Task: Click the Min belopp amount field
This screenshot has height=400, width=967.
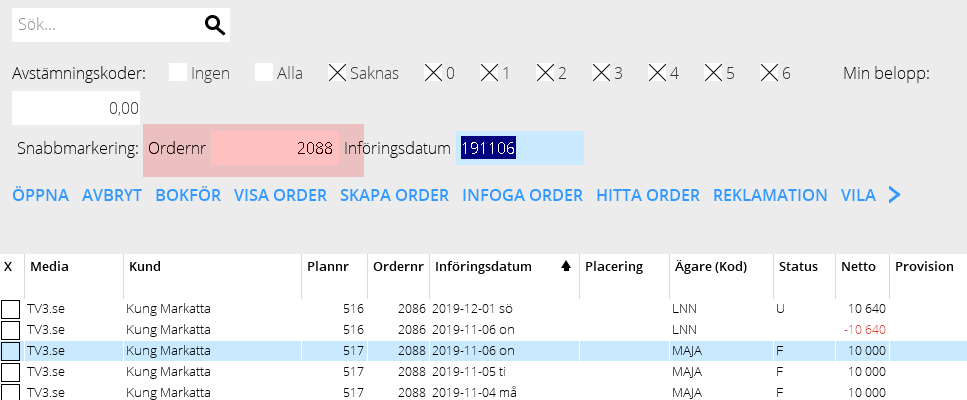Action: pos(76,108)
